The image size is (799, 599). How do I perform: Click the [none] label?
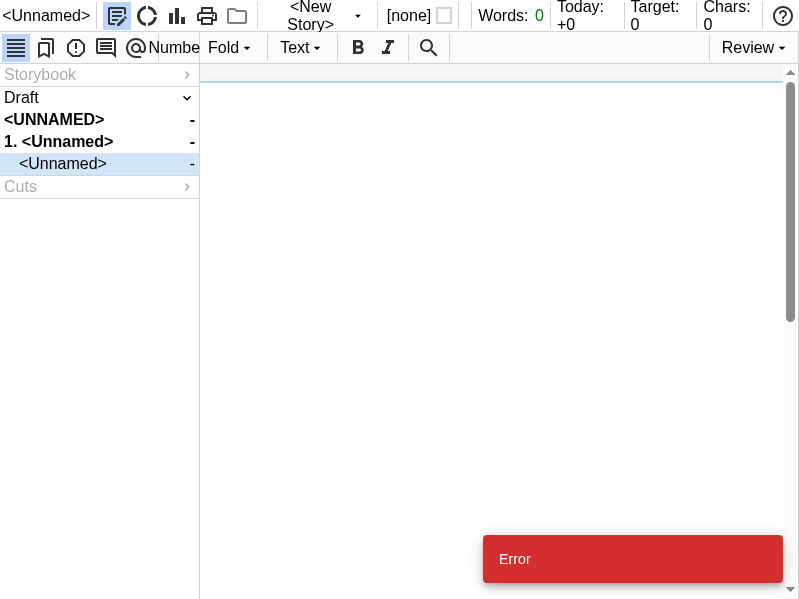pyautogui.click(x=409, y=16)
